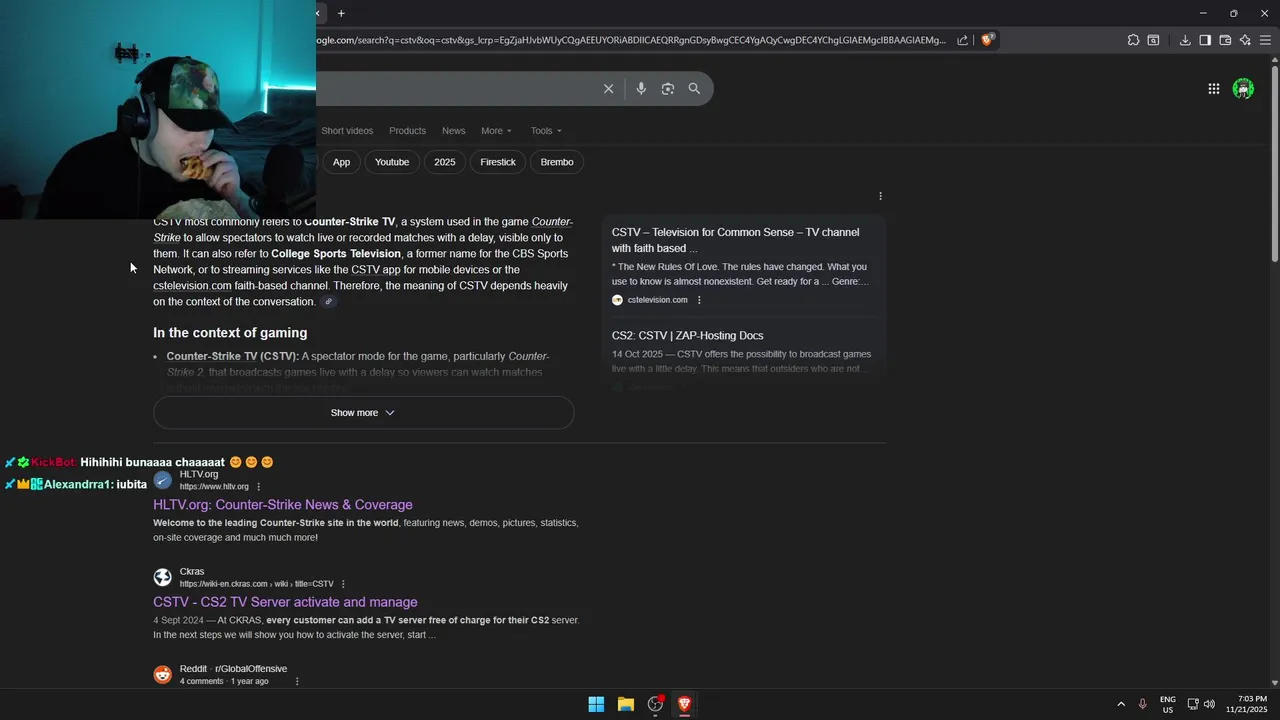The width and height of the screenshot is (1280, 720).
Task: Open the browser extensions puzzle icon
Action: 1133,40
